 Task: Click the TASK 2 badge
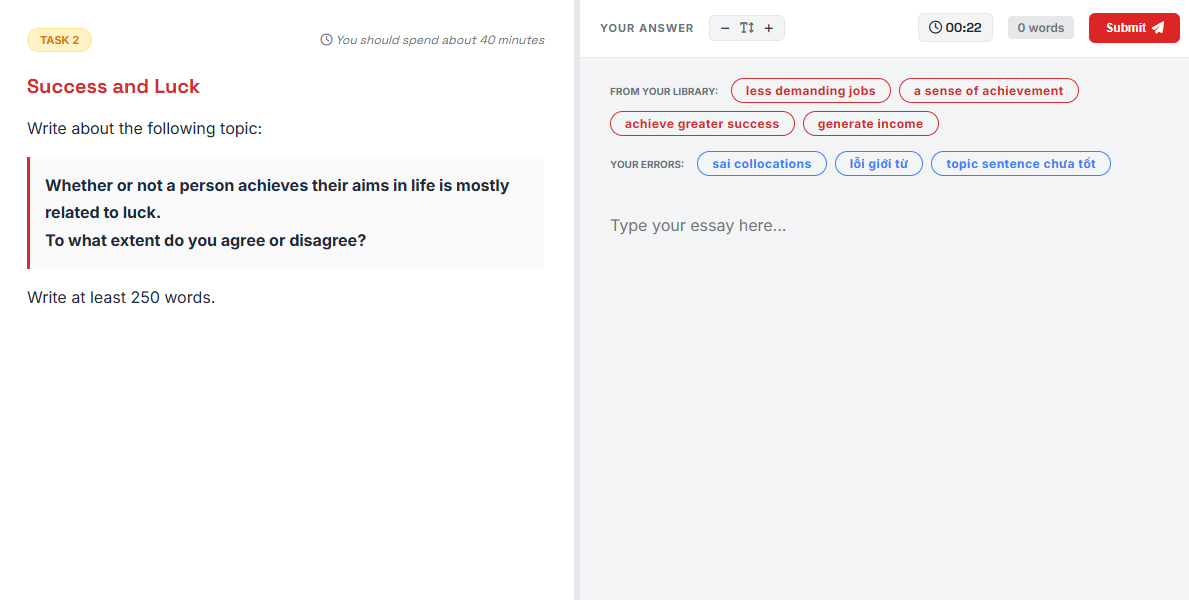(x=59, y=40)
